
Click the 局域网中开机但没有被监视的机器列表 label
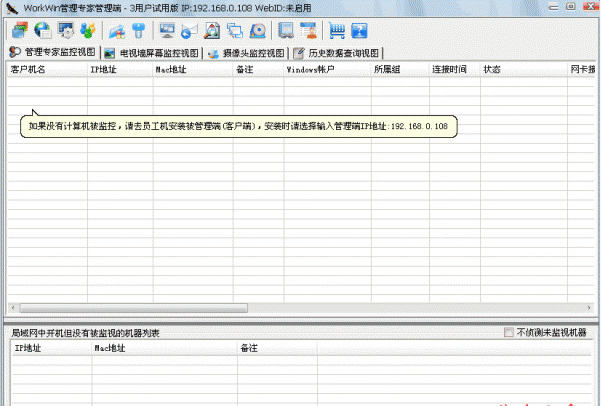click(x=85, y=333)
